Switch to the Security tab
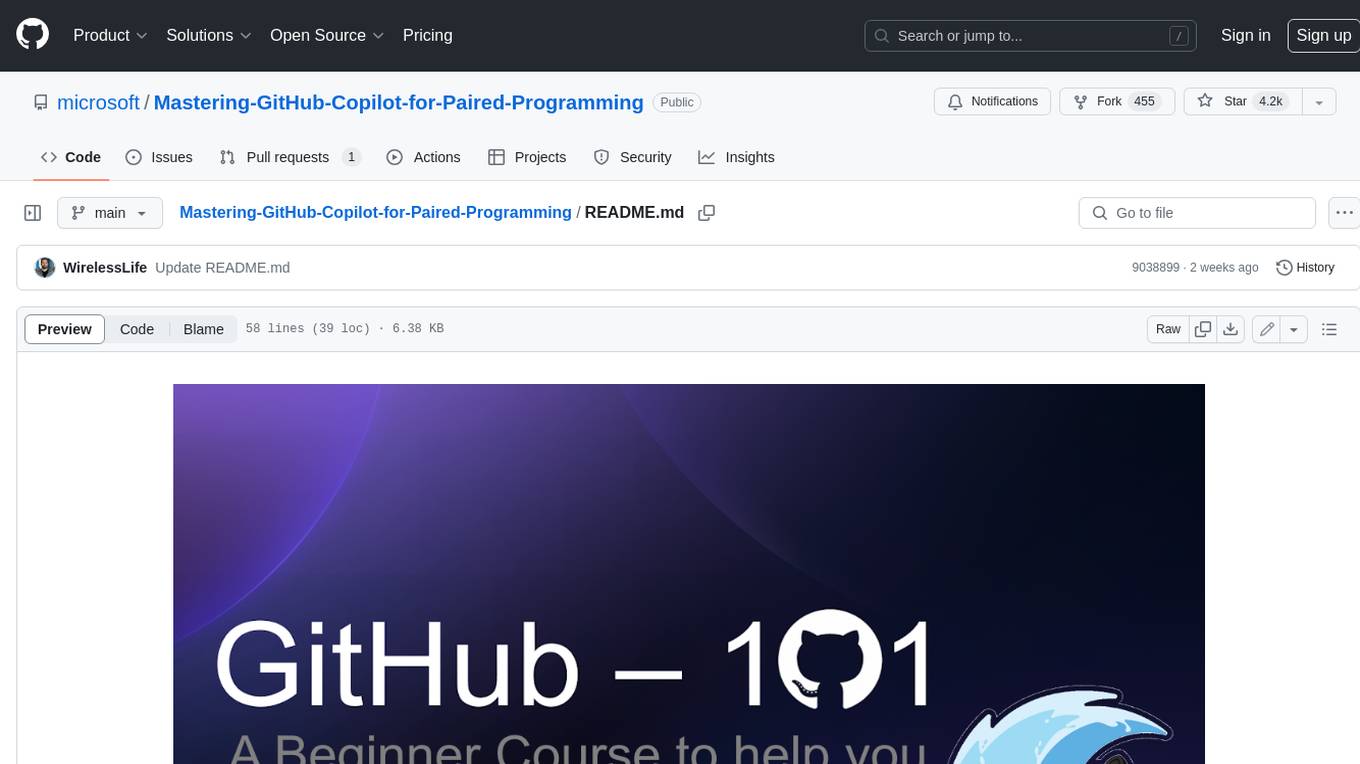 point(632,157)
